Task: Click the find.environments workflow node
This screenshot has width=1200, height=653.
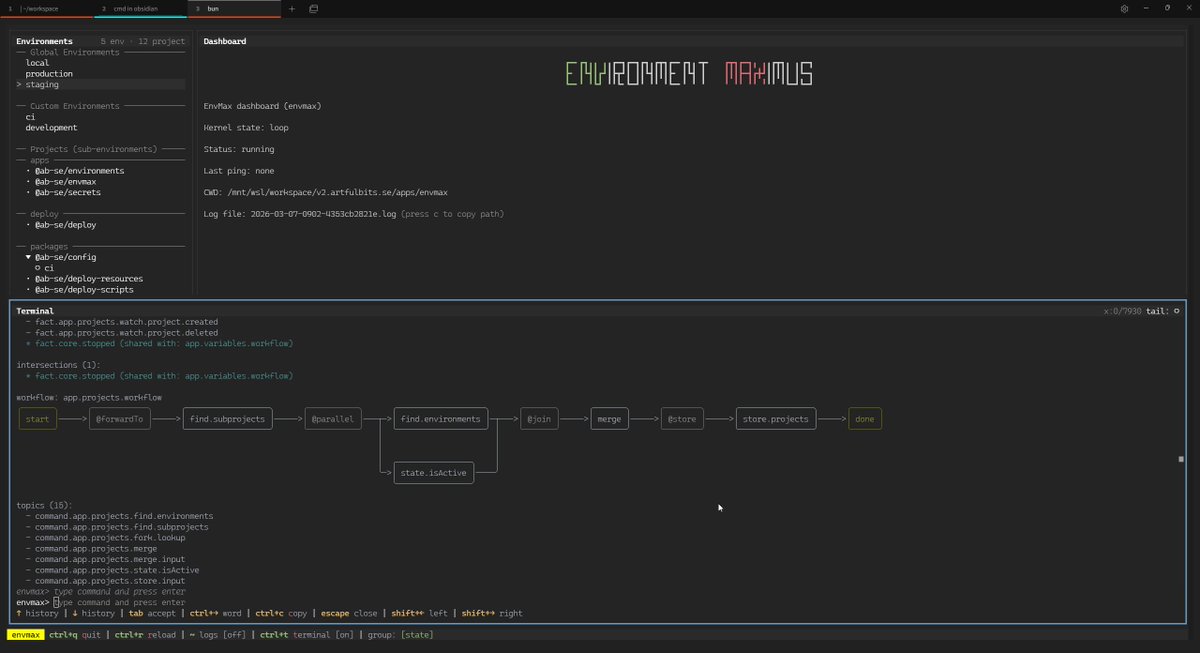Action: tap(440, 419)
